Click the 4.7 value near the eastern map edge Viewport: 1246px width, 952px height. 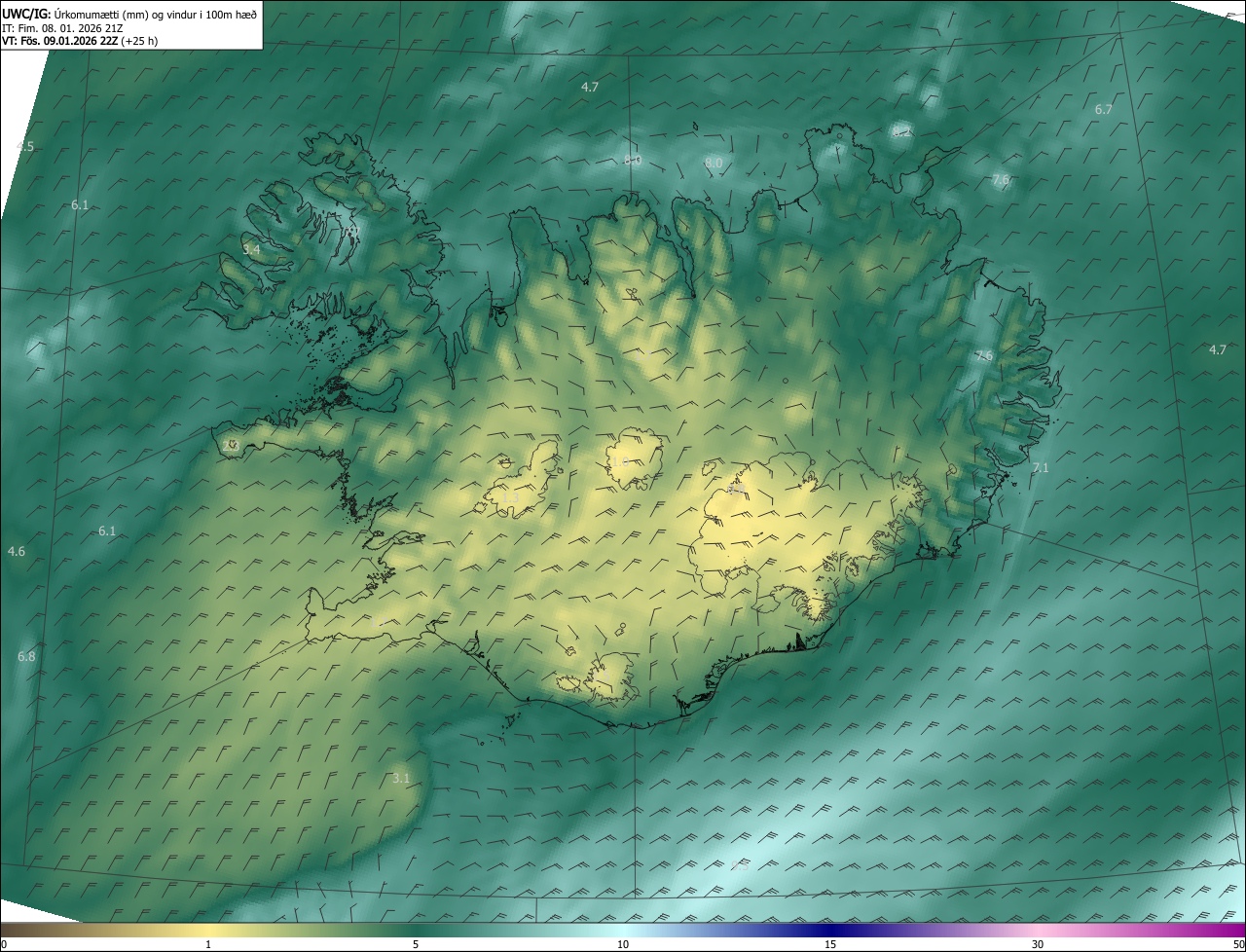pos(1218,350)
